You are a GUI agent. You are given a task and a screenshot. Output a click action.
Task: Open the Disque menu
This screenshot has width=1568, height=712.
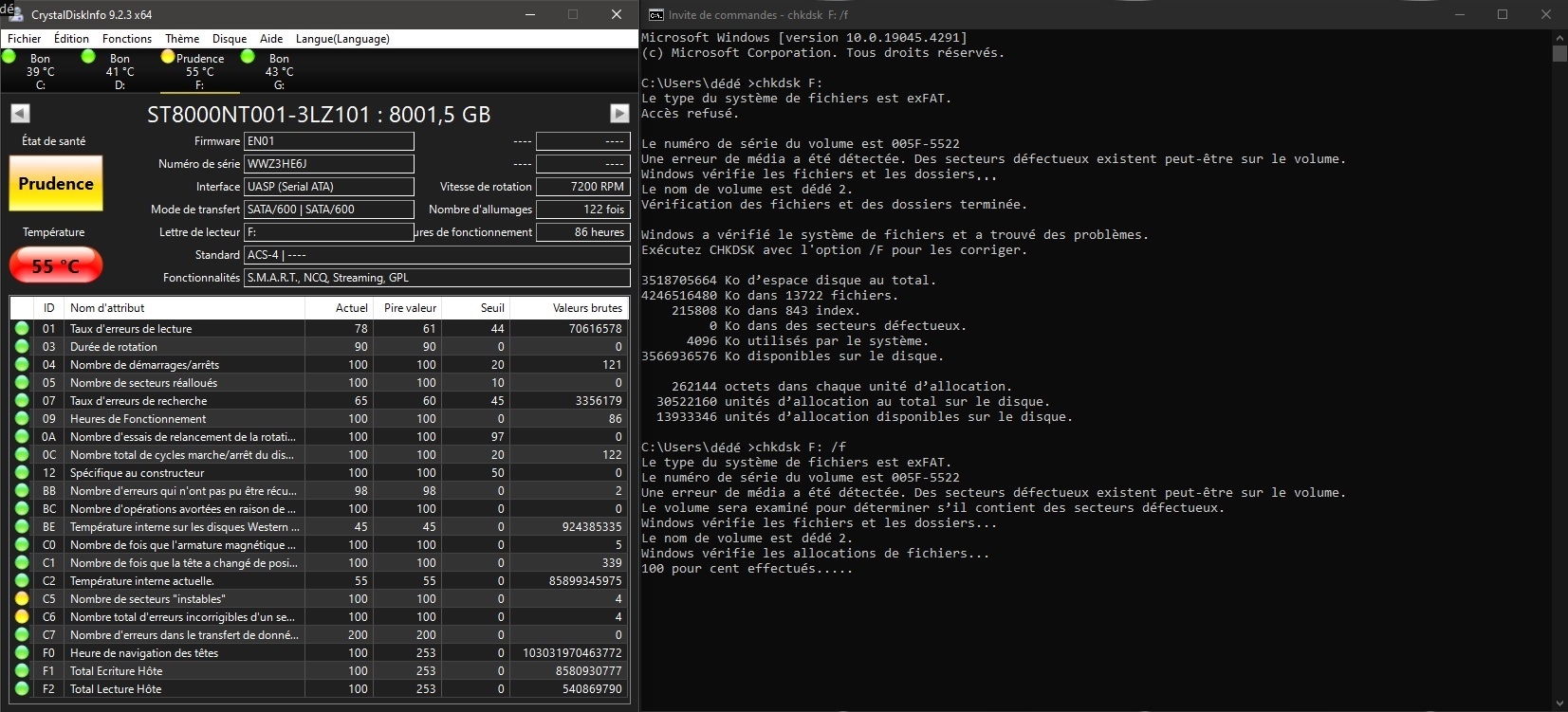(230, 39)
